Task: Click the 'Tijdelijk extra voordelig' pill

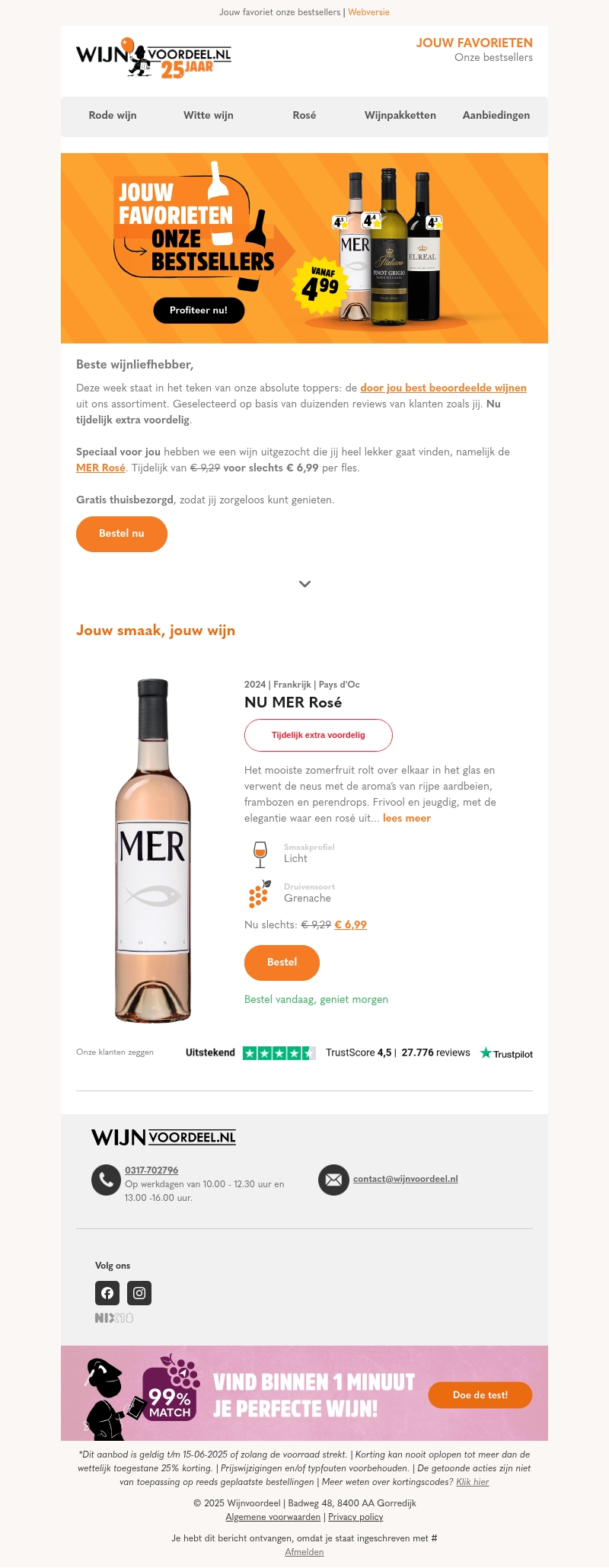Action: tap(318, 735)
